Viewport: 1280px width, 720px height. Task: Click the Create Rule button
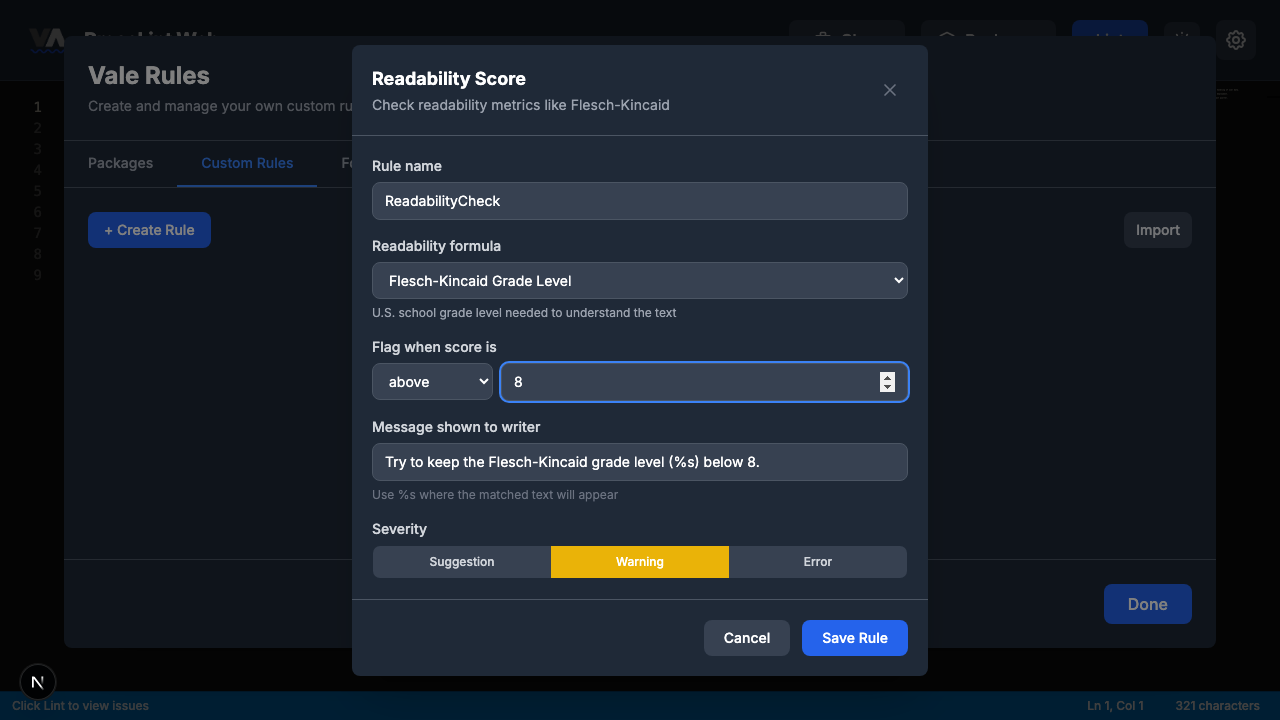tap(149, 229)
